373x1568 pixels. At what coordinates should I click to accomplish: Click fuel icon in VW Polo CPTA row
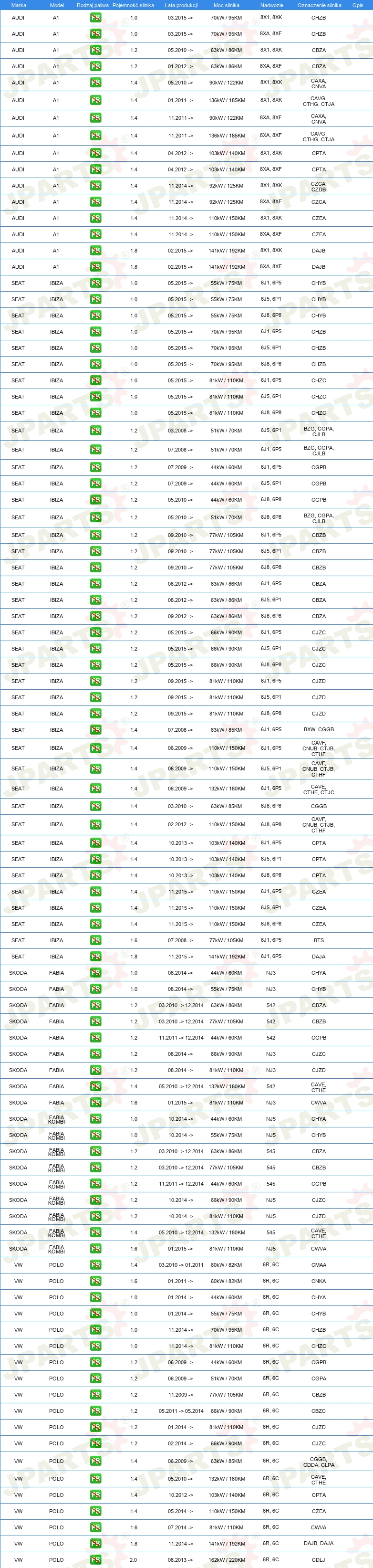(95, 1495)
